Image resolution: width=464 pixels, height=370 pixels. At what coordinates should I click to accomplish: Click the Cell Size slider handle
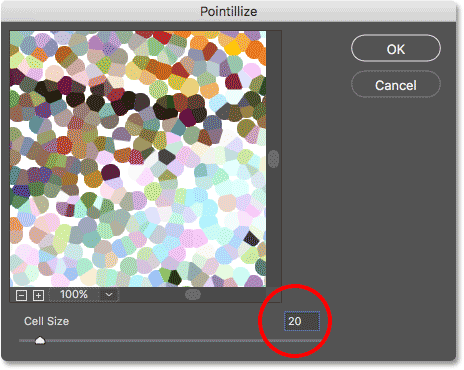tap(40, 340)
